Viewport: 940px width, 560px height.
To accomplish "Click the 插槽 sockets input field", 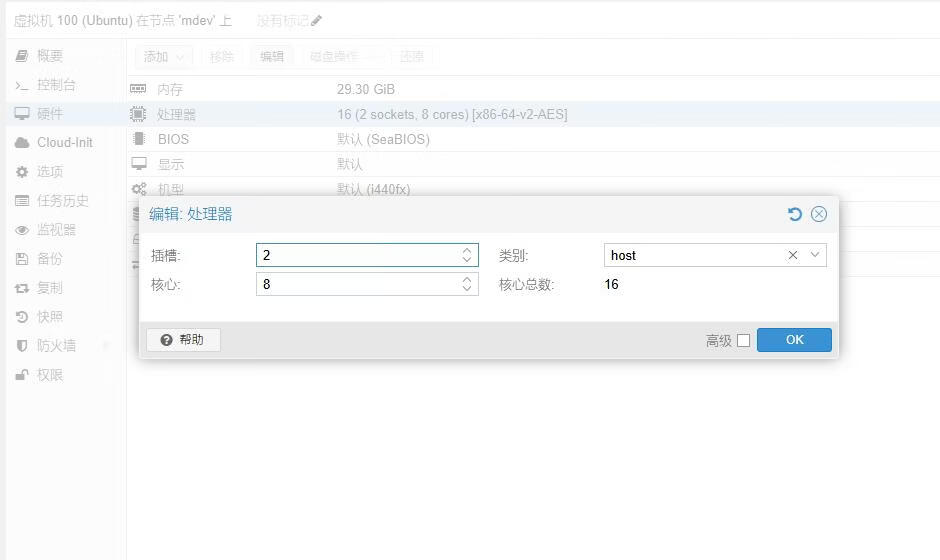I will [x=357, y=255].
